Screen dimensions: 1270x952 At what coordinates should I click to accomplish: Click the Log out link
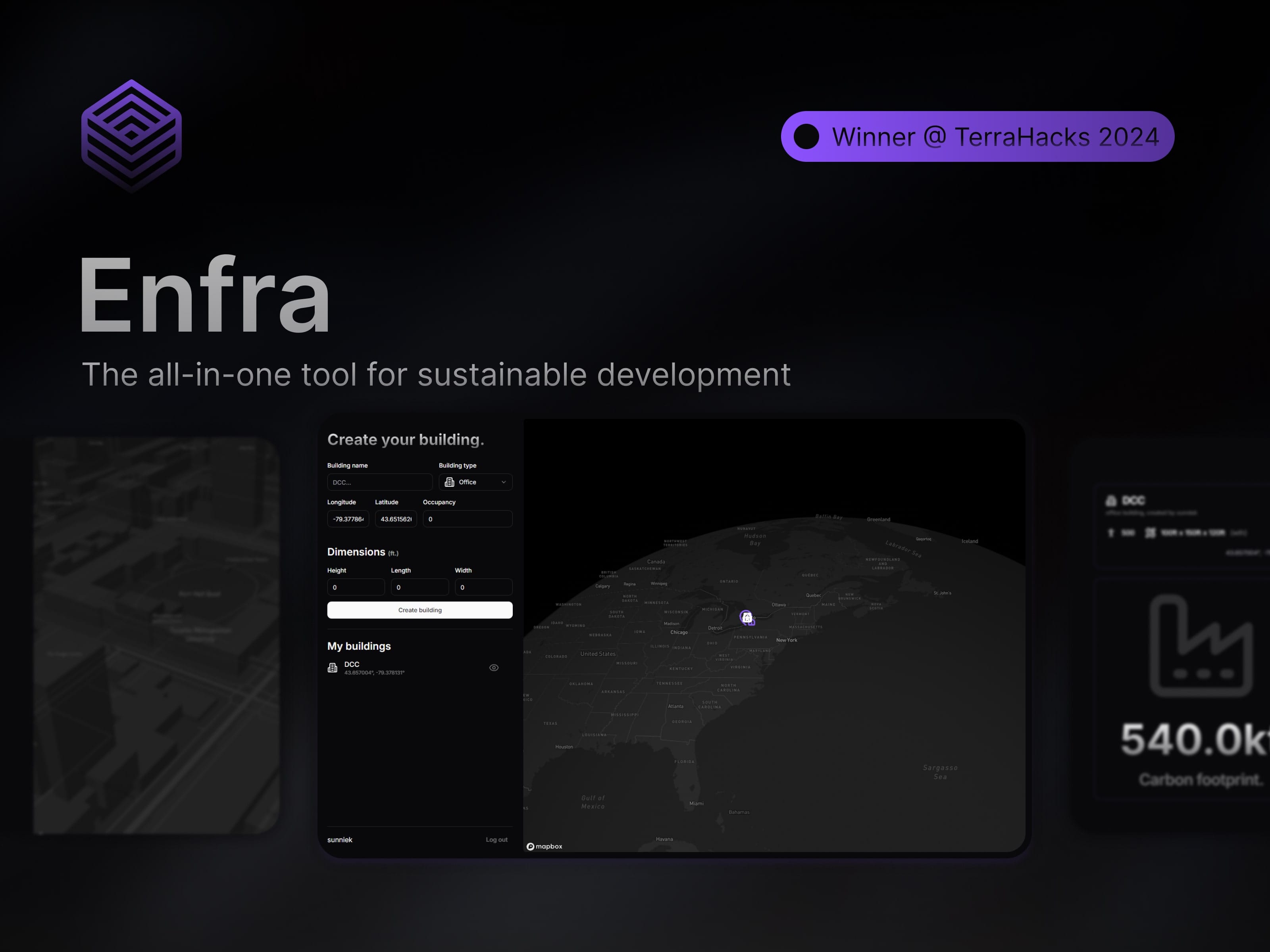496,839
